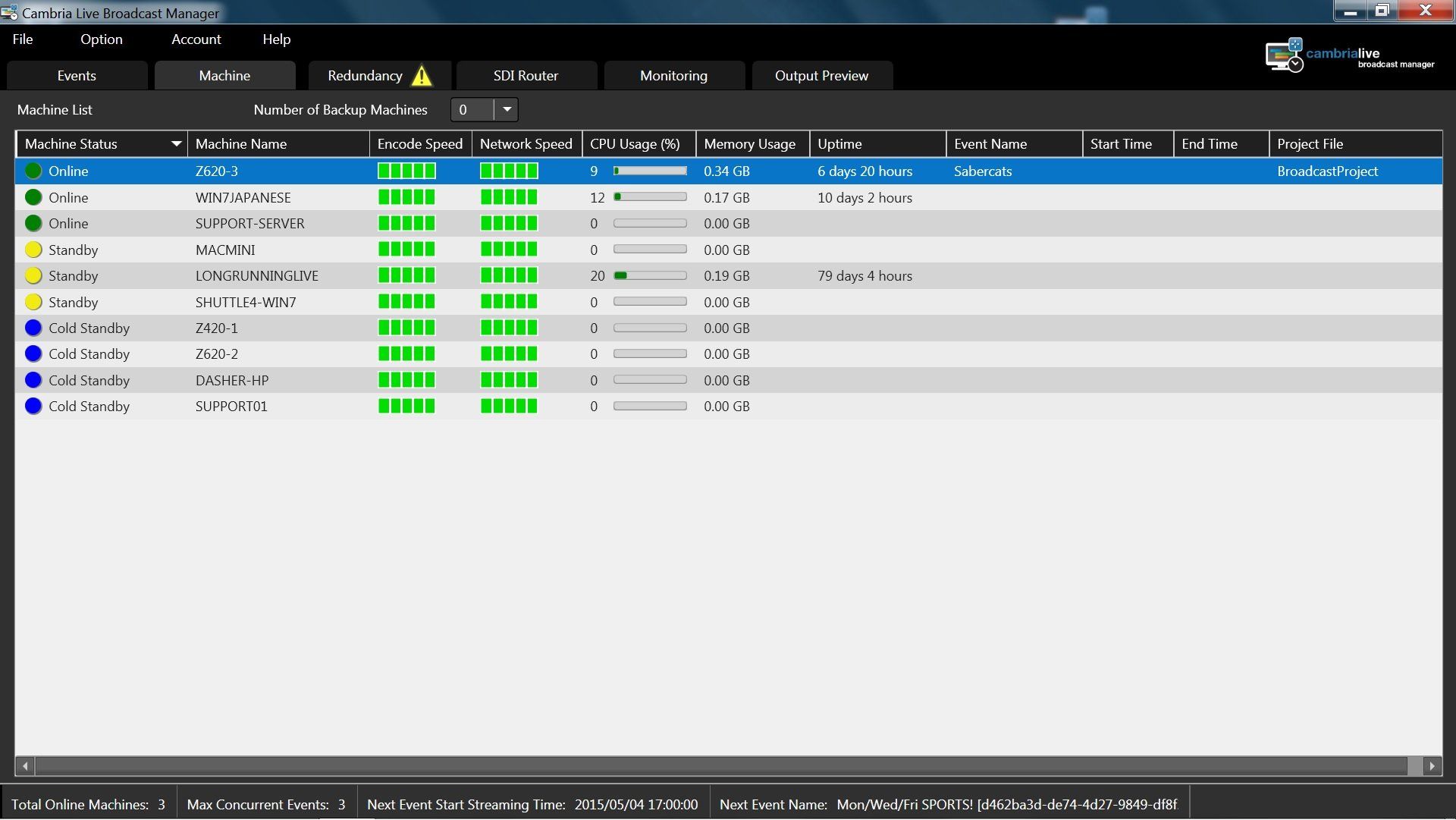Sort by the Uptime column header
The image size is (1456, 820).
(839, 144)
